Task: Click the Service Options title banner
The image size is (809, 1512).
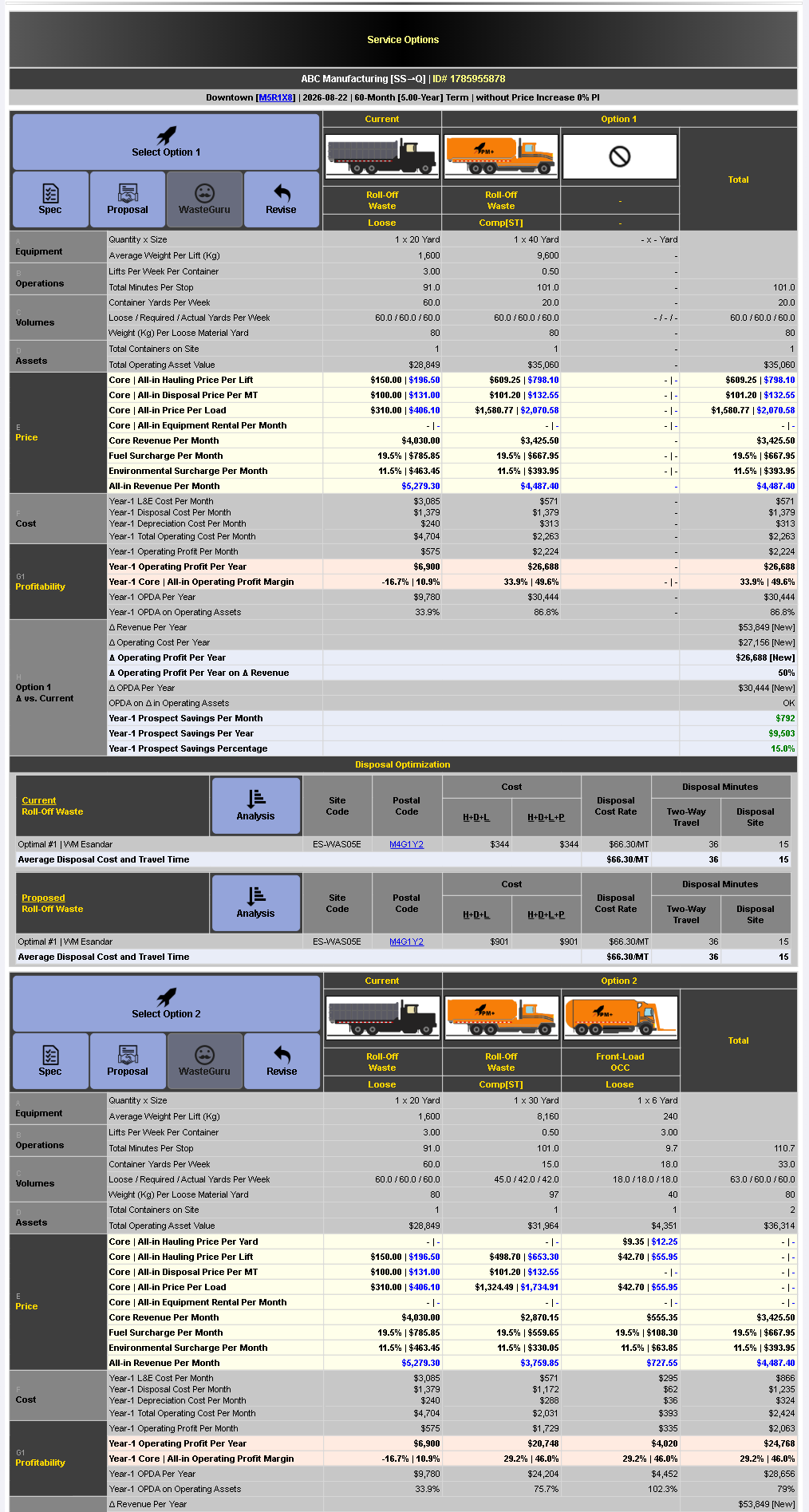Action: coord(403,39)
